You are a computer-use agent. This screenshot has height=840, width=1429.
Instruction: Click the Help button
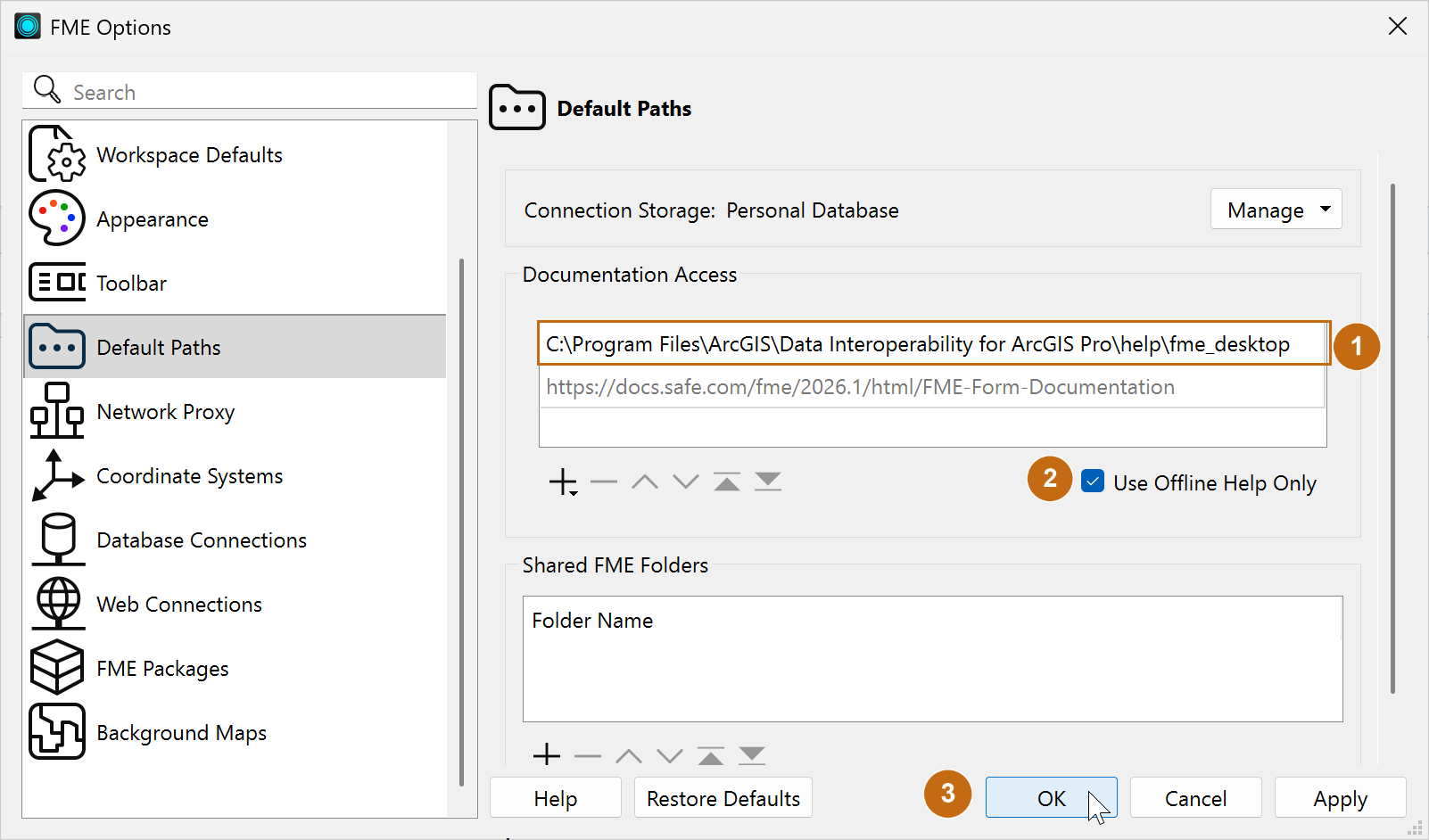555,797
